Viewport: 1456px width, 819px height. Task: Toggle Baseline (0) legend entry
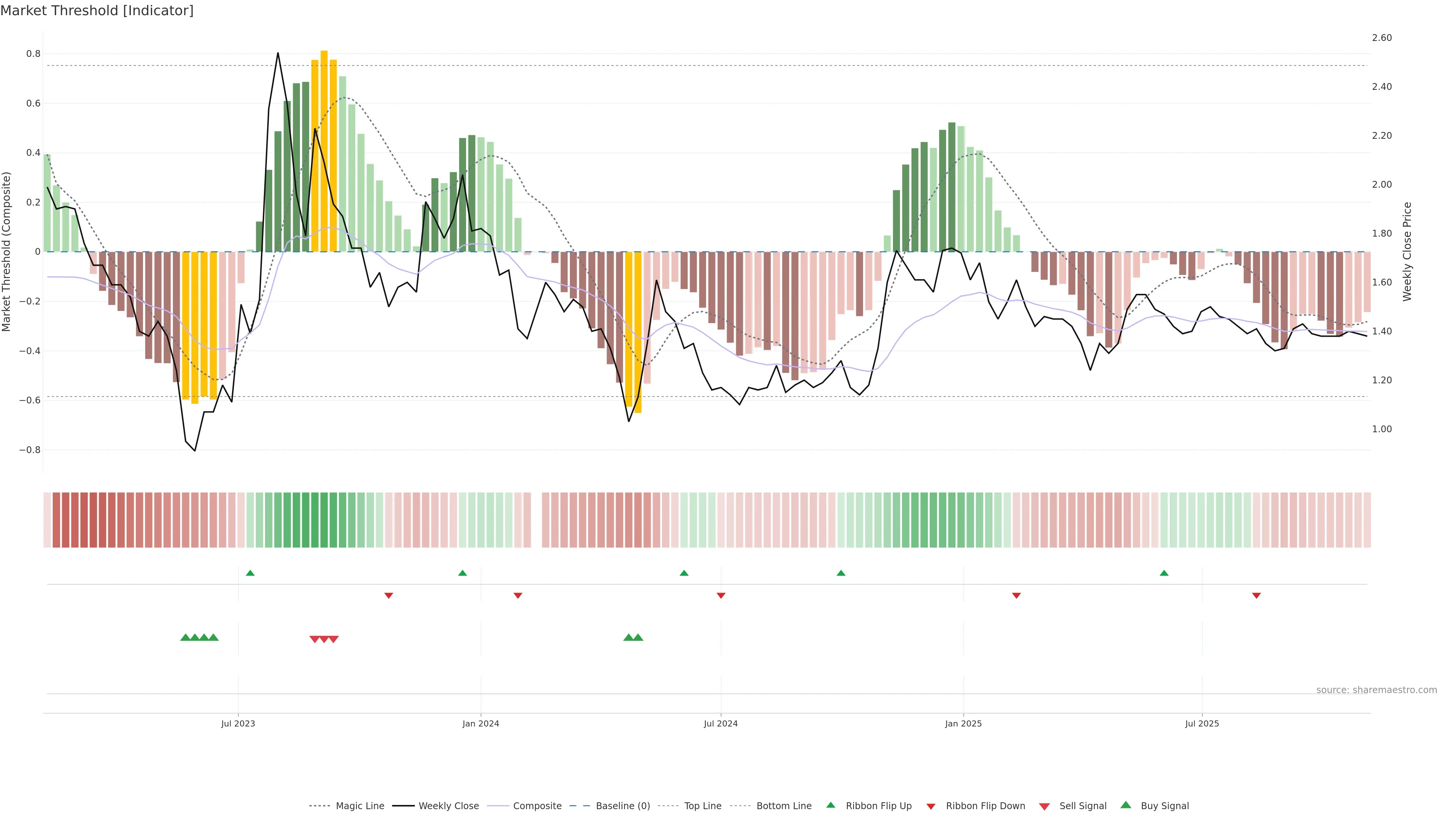coord(623,806)
